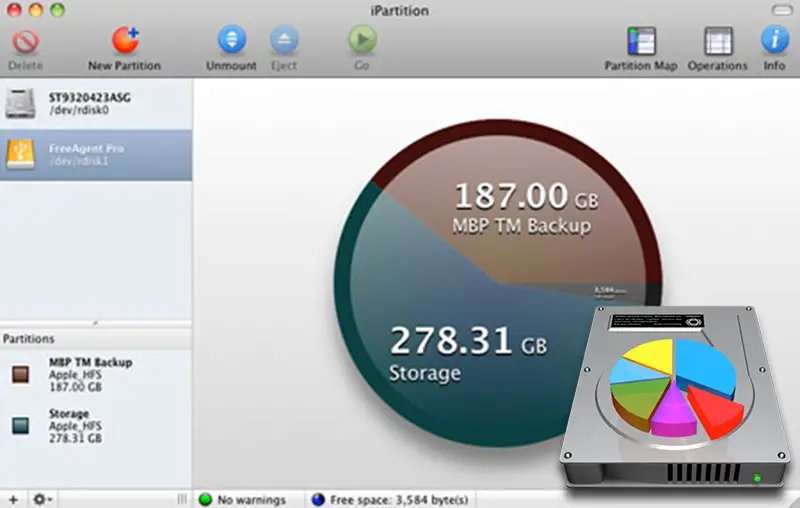Viewport: 800px width, 508px height.
Task: Click the yellow USB drive icon
Action: tap(20, 155)
